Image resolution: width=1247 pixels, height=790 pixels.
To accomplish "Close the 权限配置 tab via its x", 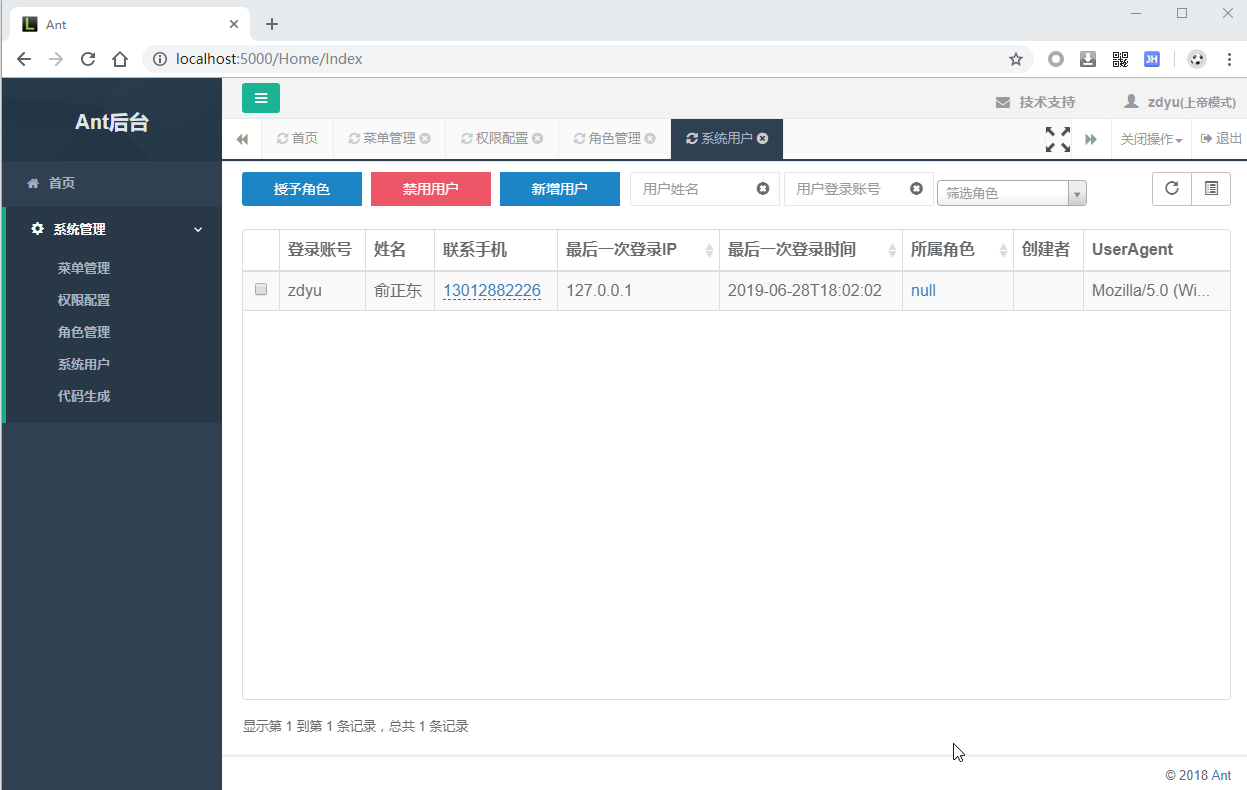I will [x=538, y=139].
